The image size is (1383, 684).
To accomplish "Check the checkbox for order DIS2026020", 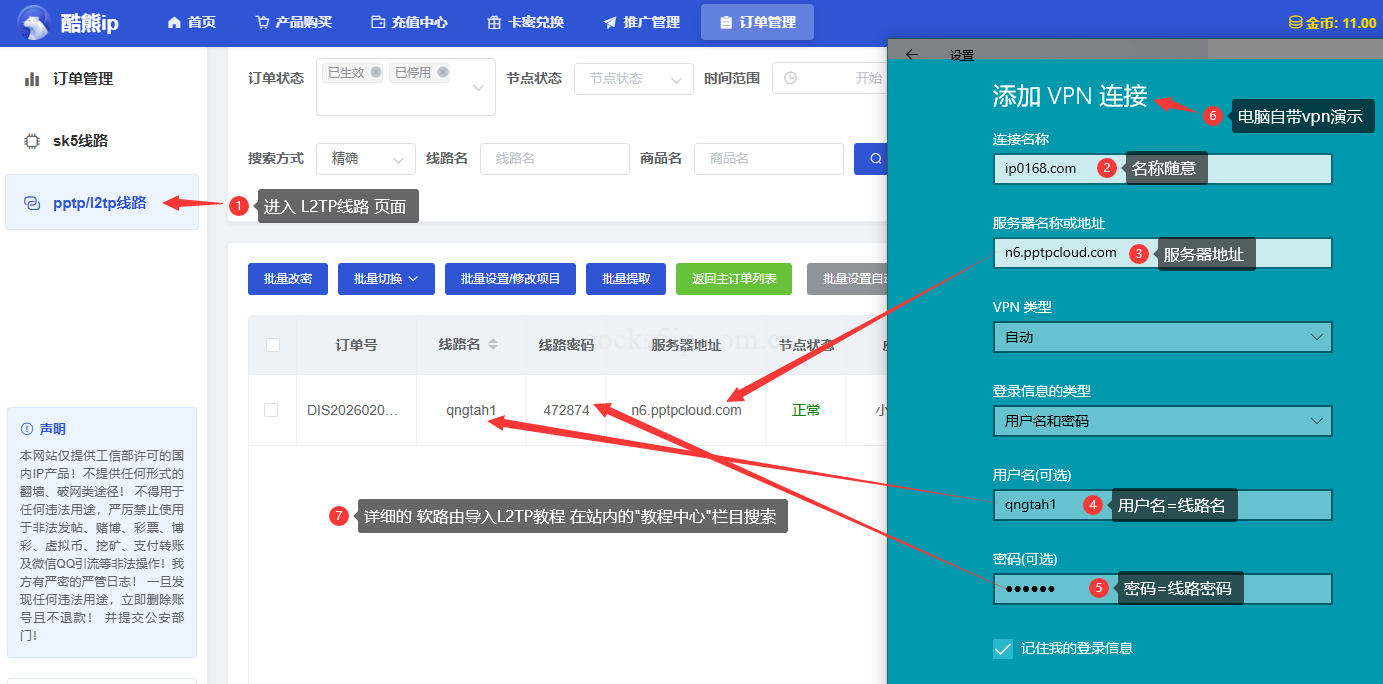I will (273, 410).
